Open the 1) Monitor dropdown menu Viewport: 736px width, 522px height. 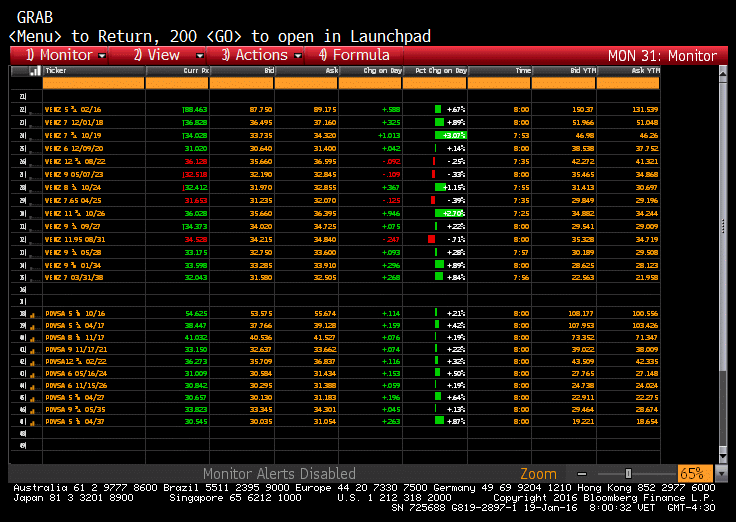pyautogui.click(x=59, y=55)
